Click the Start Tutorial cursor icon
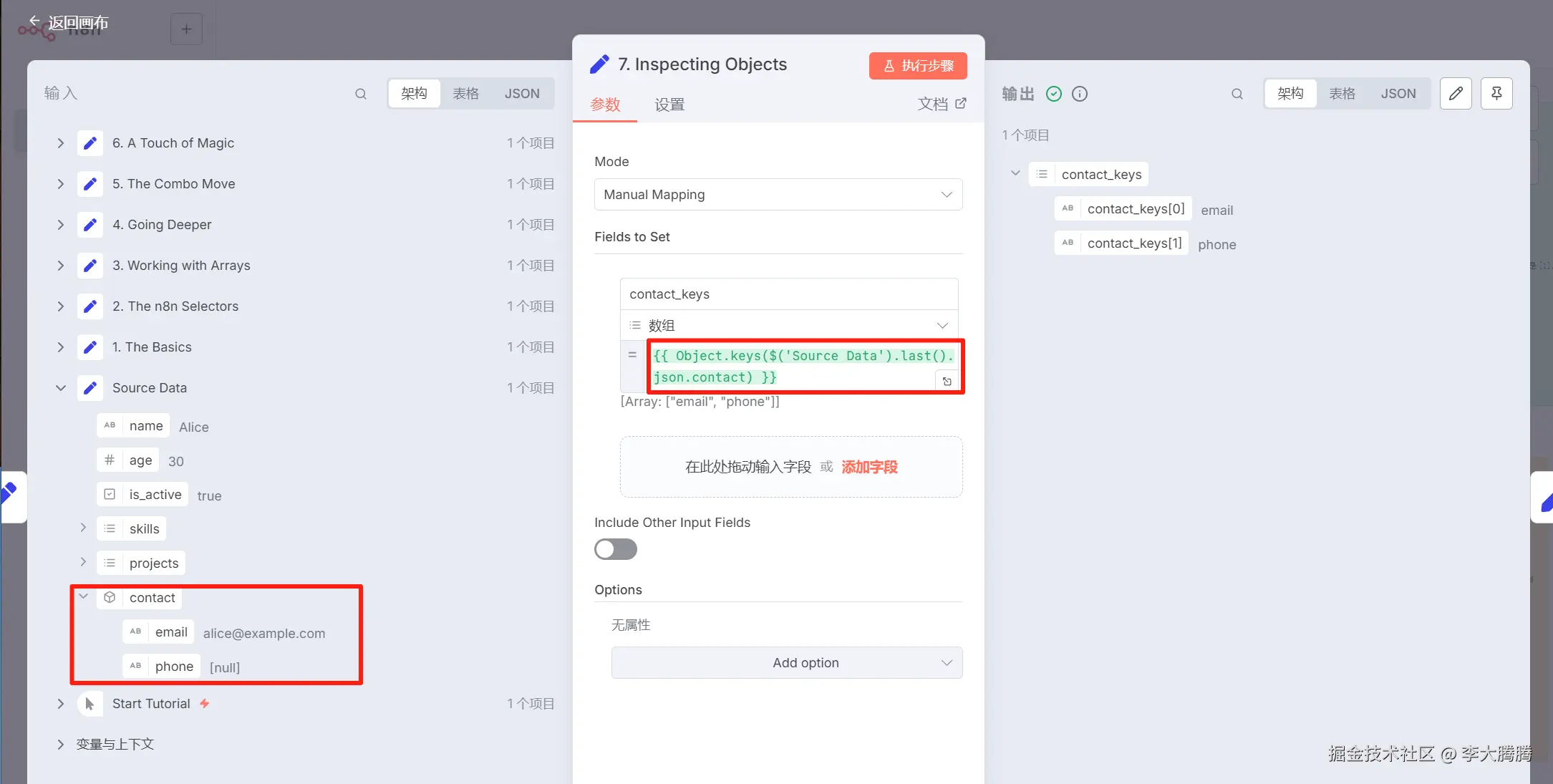The width and height of the screenshot is (1553, 784). pyautogui.click(x=90, y=704)
